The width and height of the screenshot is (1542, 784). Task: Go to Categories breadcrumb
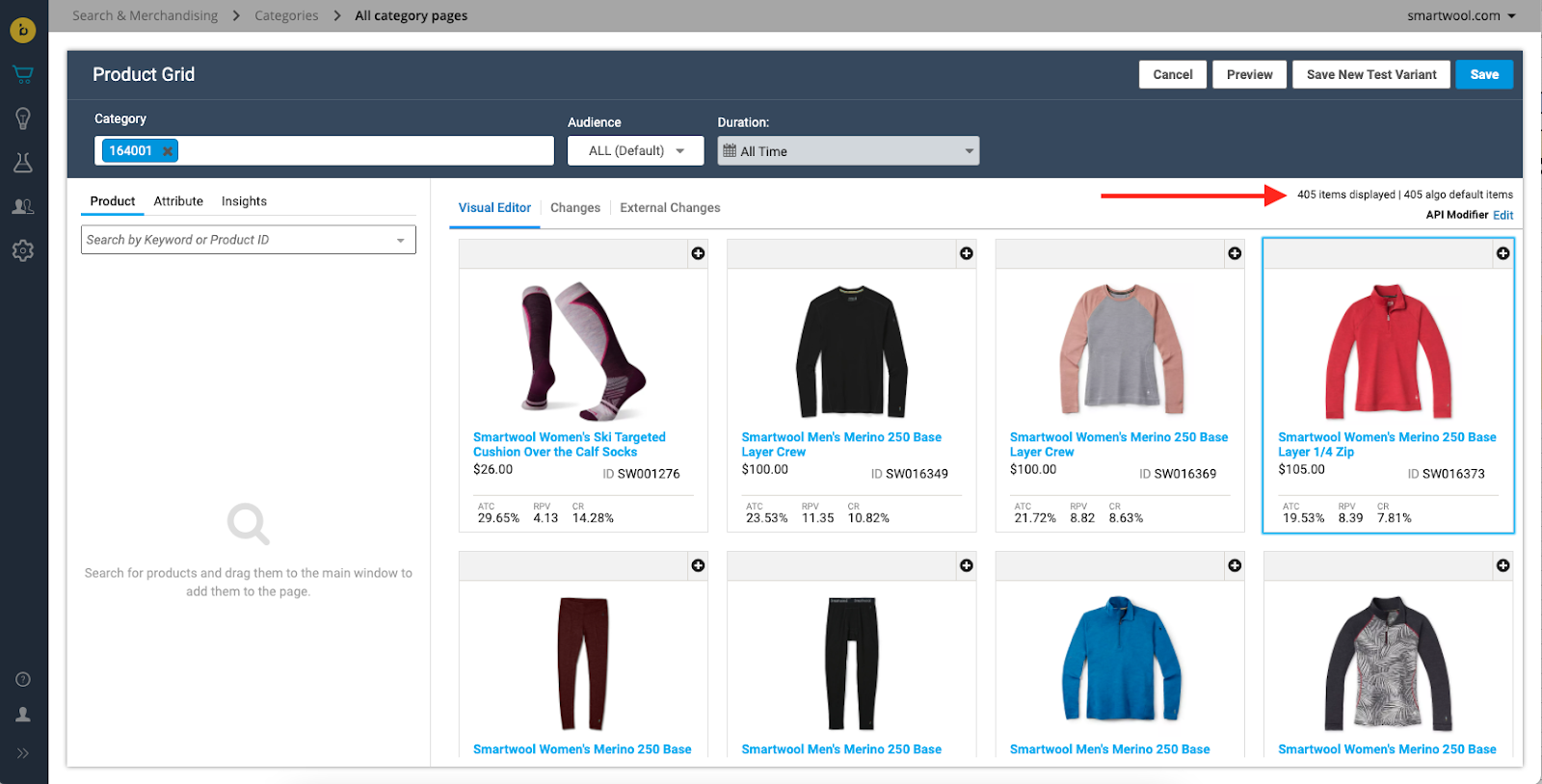click(x=286, y=15)
